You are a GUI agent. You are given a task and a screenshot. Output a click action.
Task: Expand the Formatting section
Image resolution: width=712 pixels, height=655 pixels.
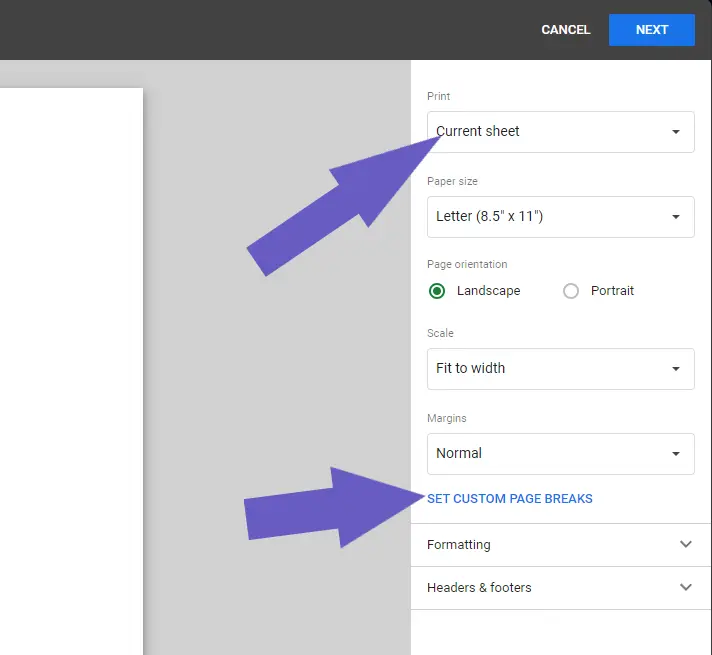point(561,545)
